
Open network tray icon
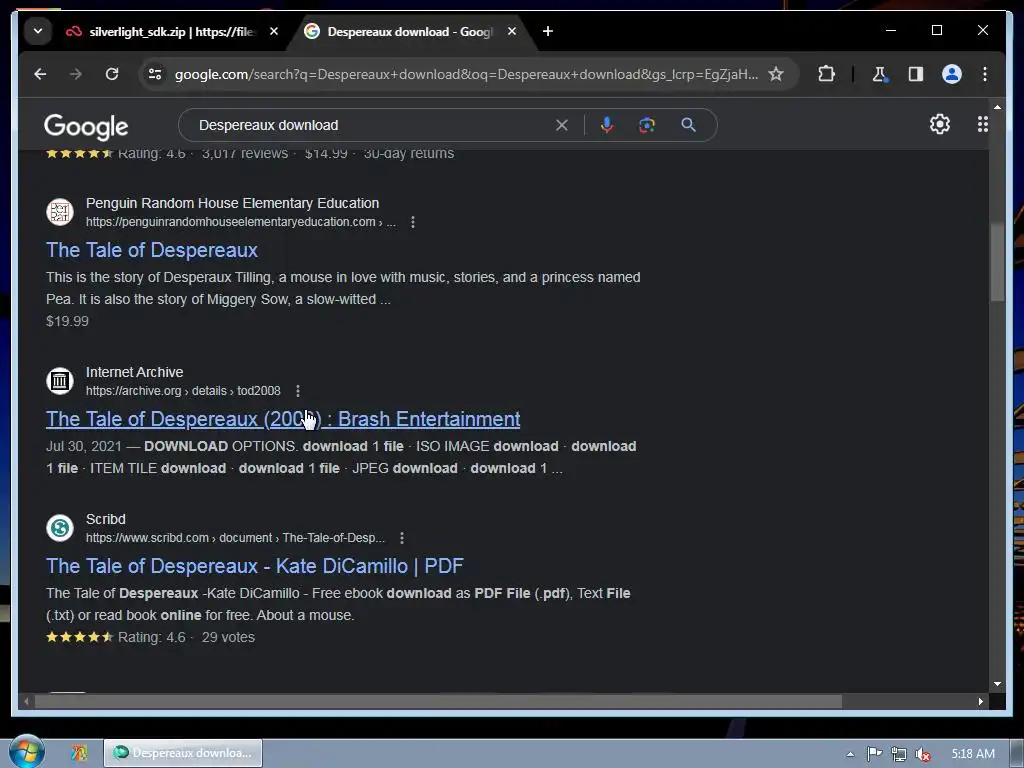899,754
